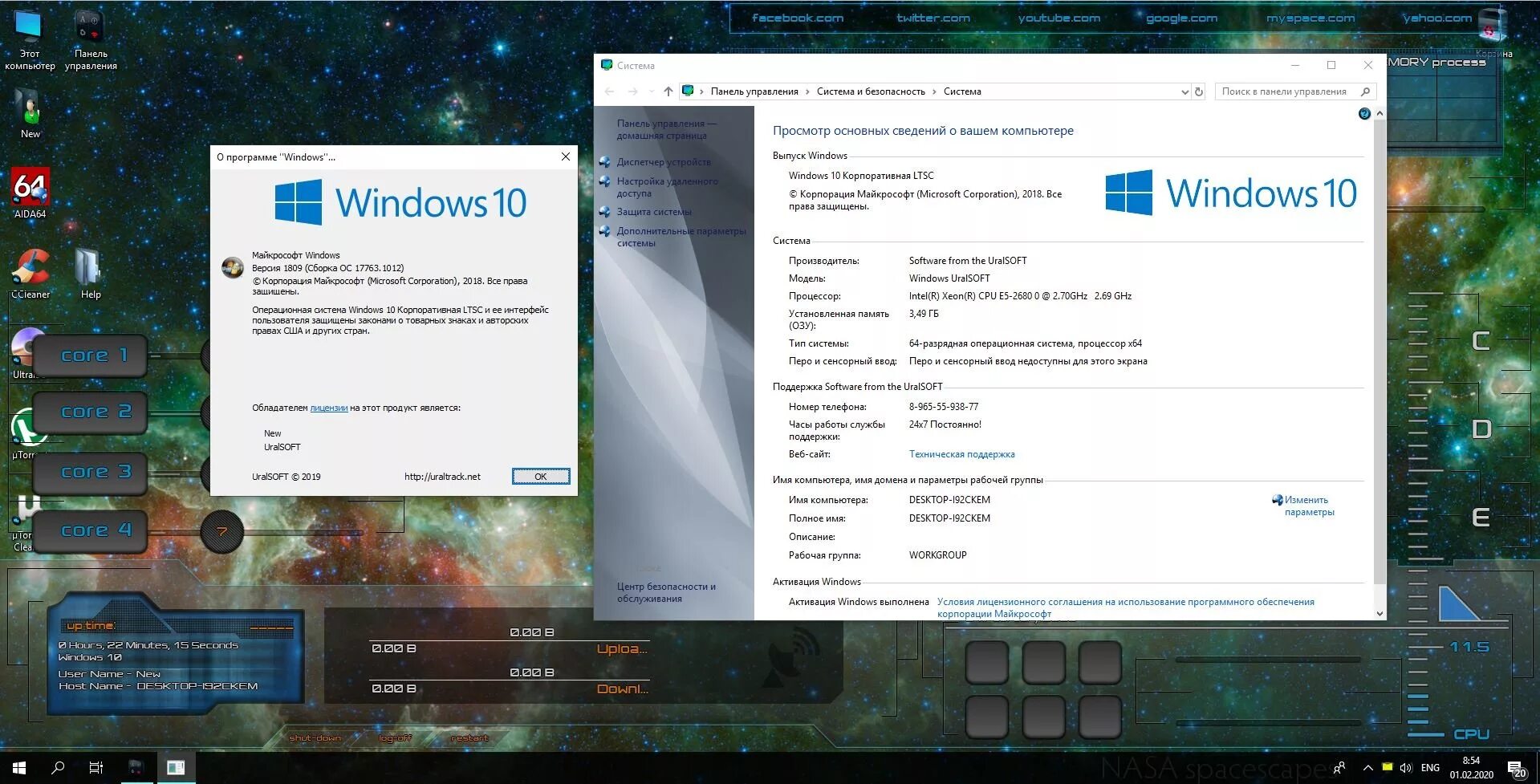Select Панель управления breadcrumb
1540x784 pixels.
coord(754,91)
